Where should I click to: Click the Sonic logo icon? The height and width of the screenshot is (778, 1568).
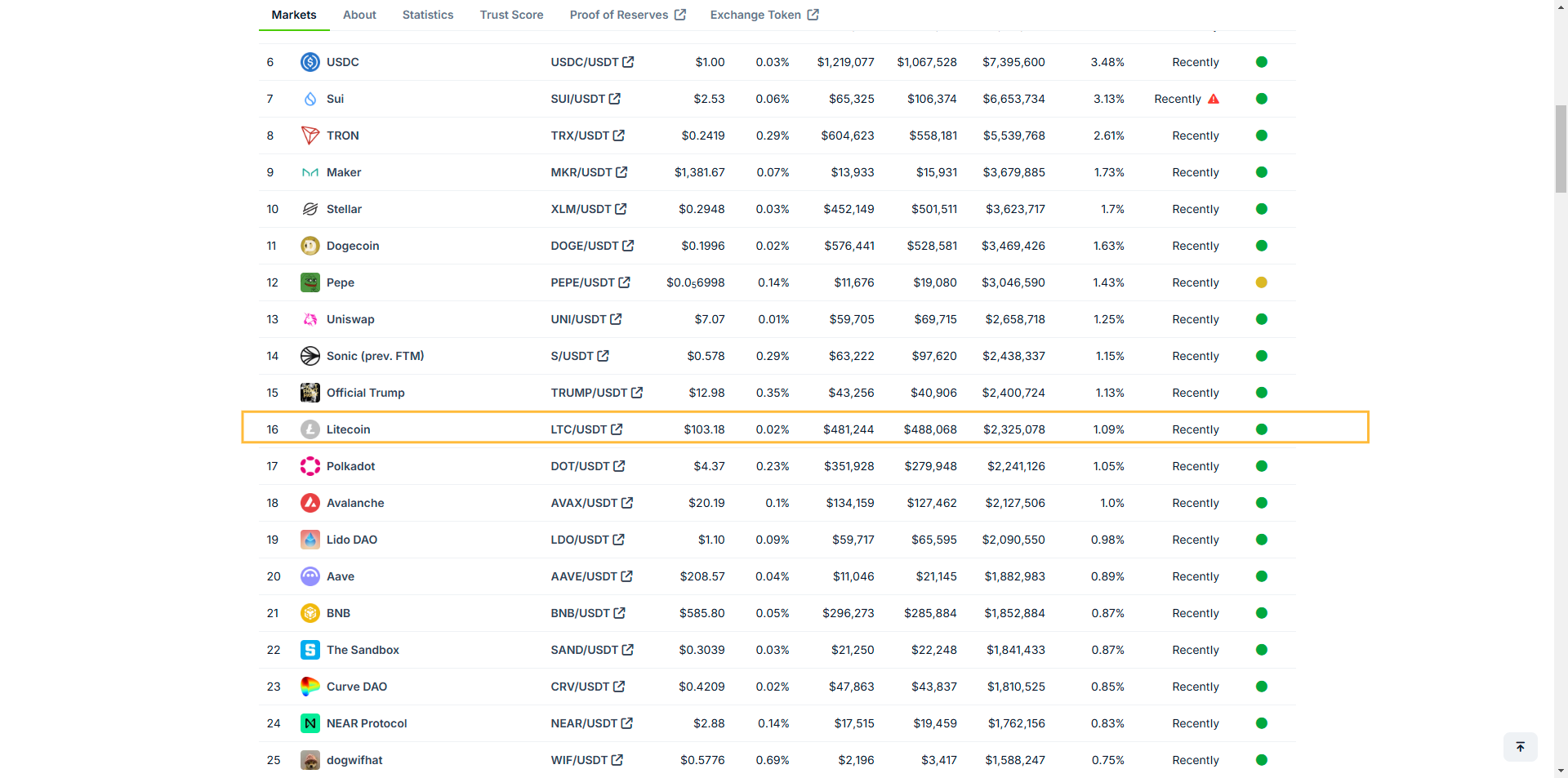pyautogui.click(x=310, y=356)
